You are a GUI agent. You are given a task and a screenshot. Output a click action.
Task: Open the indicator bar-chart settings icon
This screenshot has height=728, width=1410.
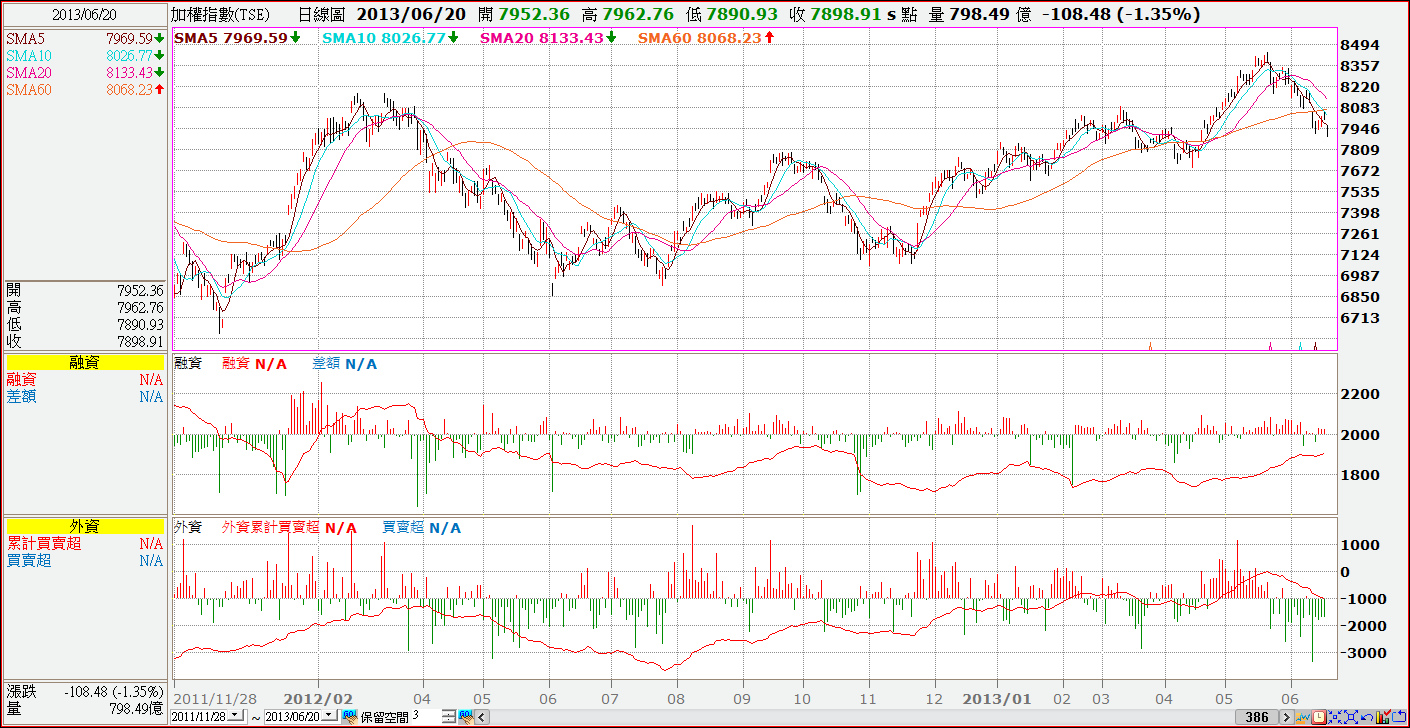[x=1383, y=717]
